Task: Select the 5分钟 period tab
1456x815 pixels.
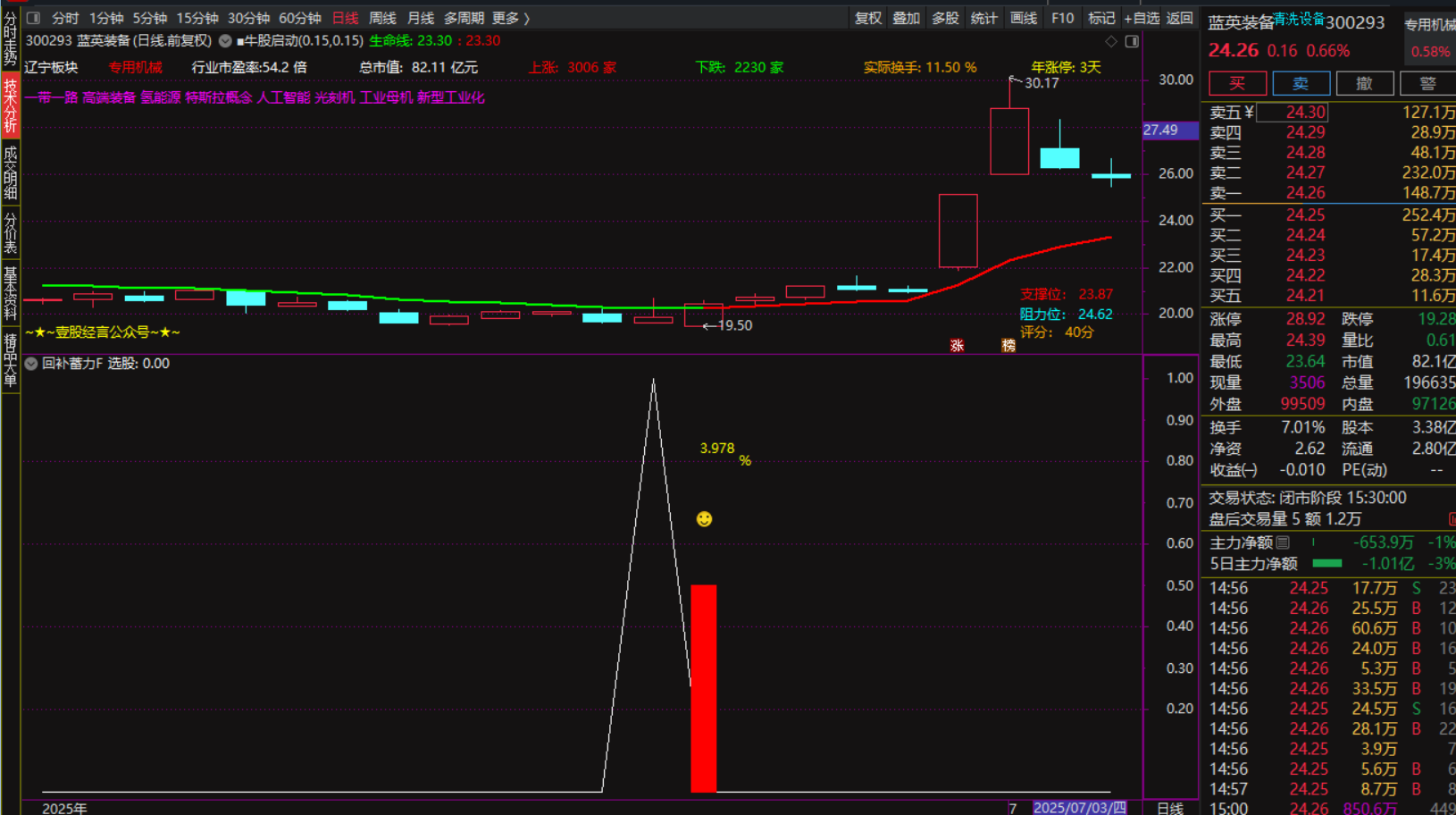Action: 149,18
